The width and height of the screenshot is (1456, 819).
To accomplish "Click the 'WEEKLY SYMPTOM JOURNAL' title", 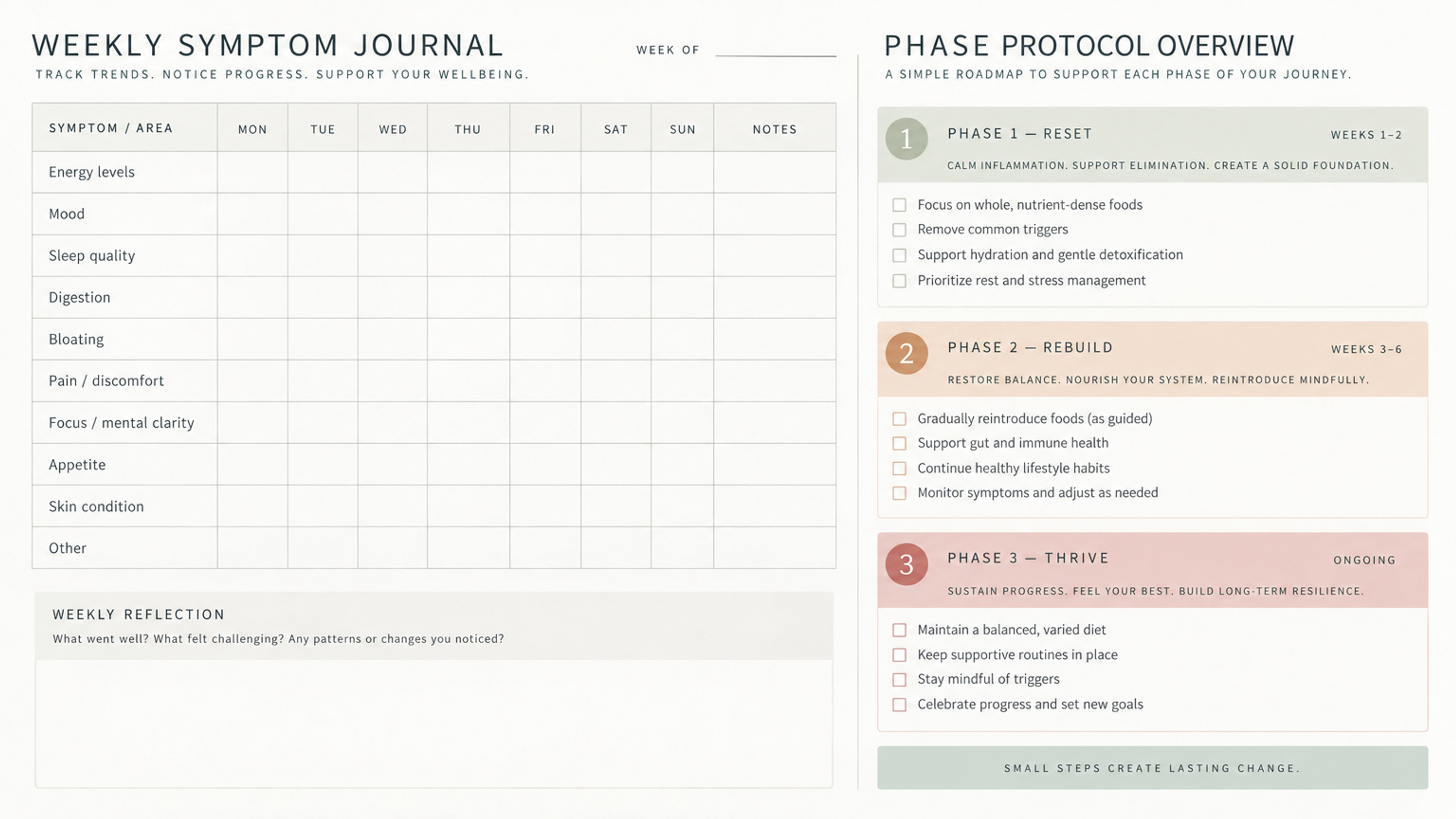I will tap(267, 45).
